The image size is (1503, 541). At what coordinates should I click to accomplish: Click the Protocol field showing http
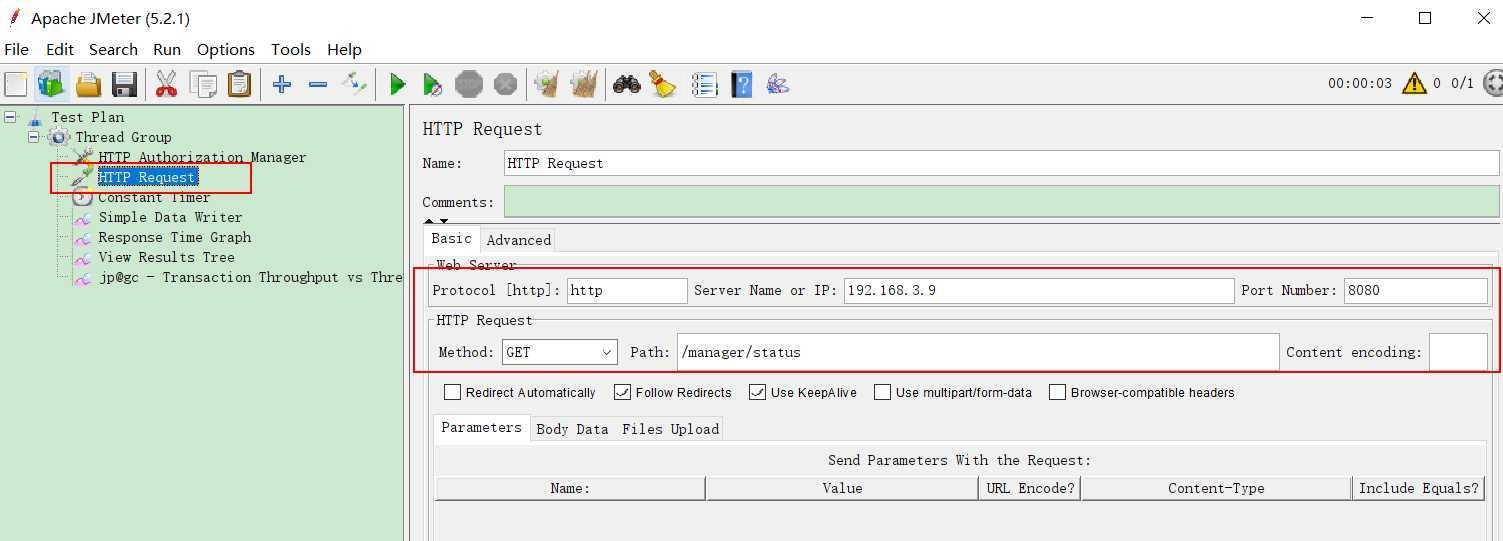click(x=627, y=290)
